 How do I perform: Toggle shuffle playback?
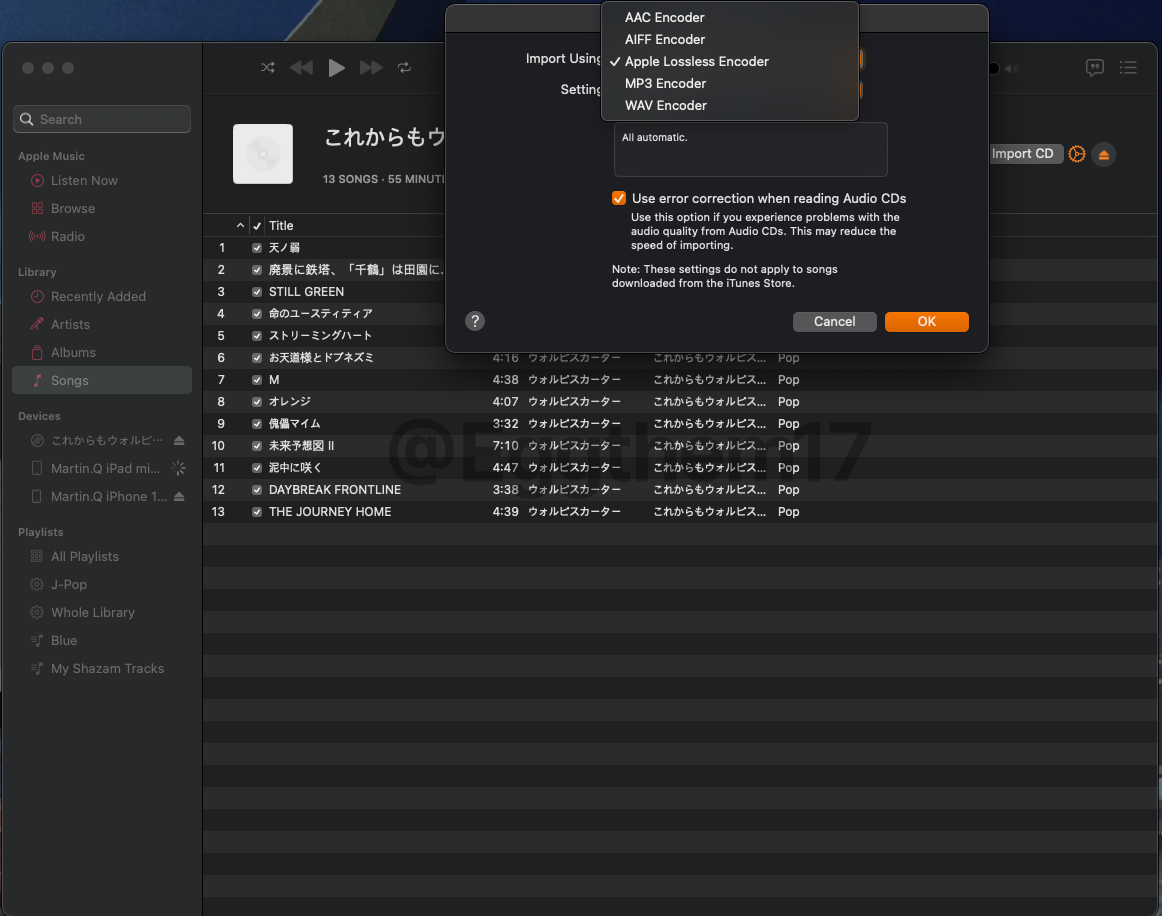point(268,67)
